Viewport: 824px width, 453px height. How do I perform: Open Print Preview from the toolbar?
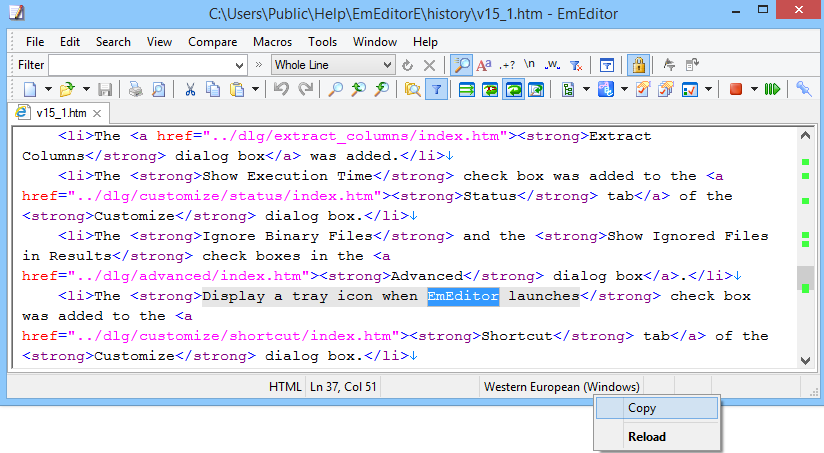coord(158,89)
